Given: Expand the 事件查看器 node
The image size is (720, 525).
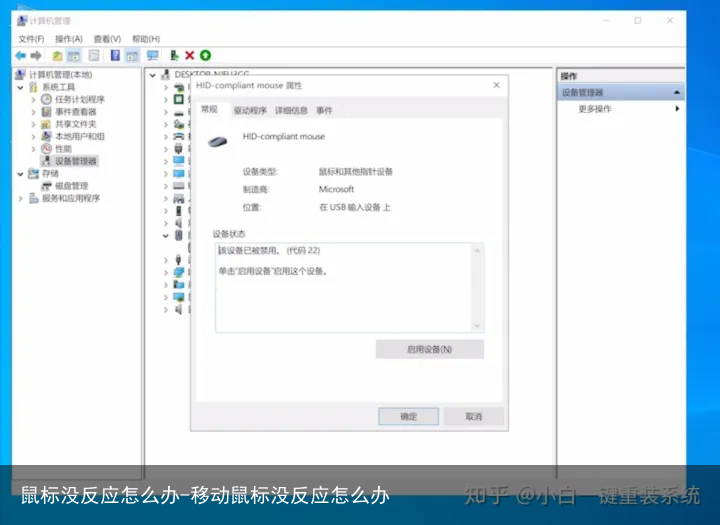Looking at the screenshot, I should click(x=34, y=112).
